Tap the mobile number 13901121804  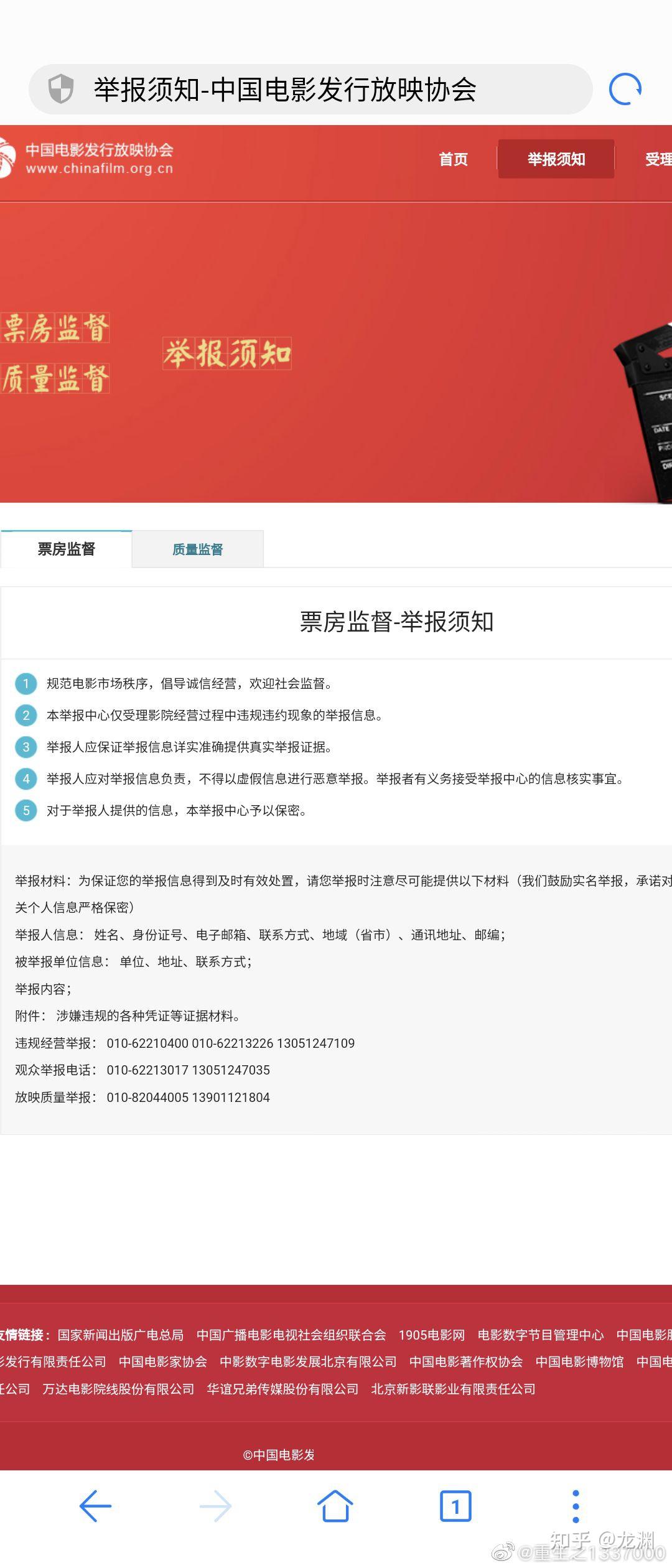tap(231, 1097)
